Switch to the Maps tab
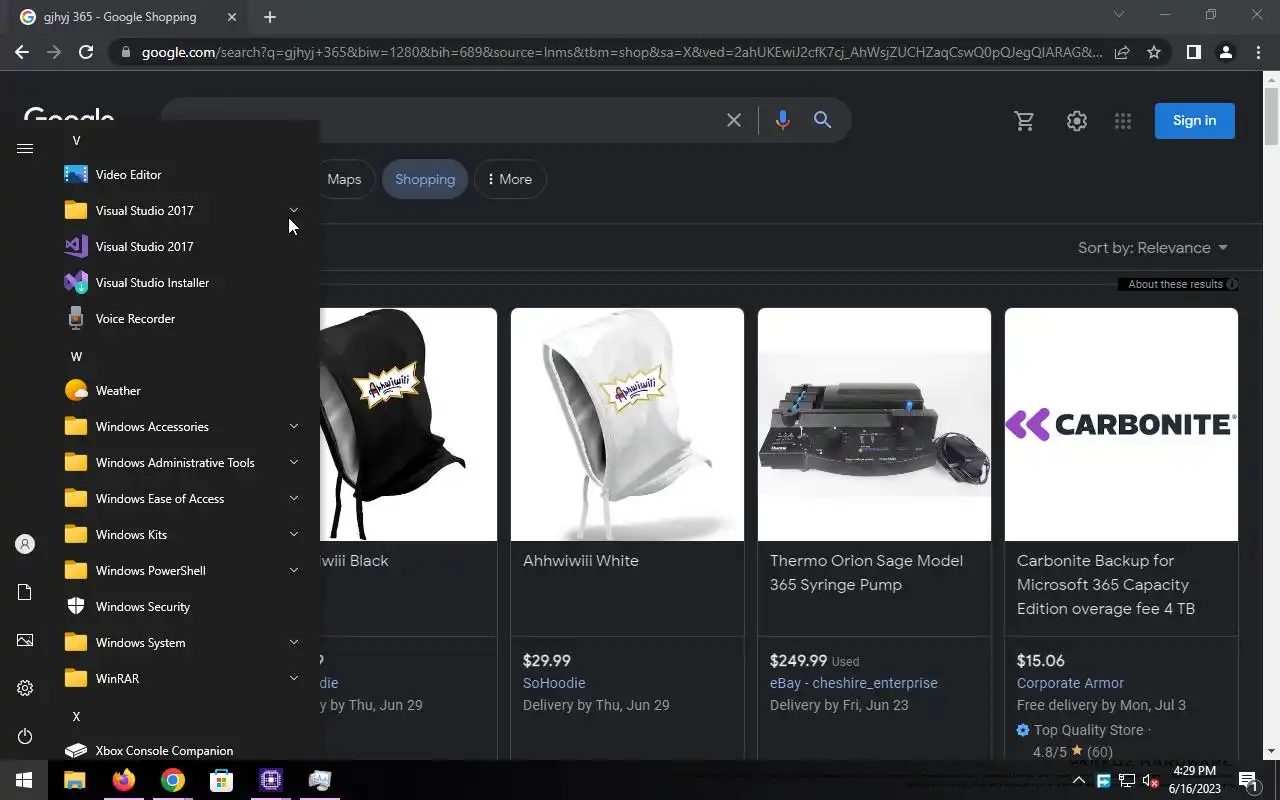The height and width of the screenshot is (800, 1280). (344, 179)
